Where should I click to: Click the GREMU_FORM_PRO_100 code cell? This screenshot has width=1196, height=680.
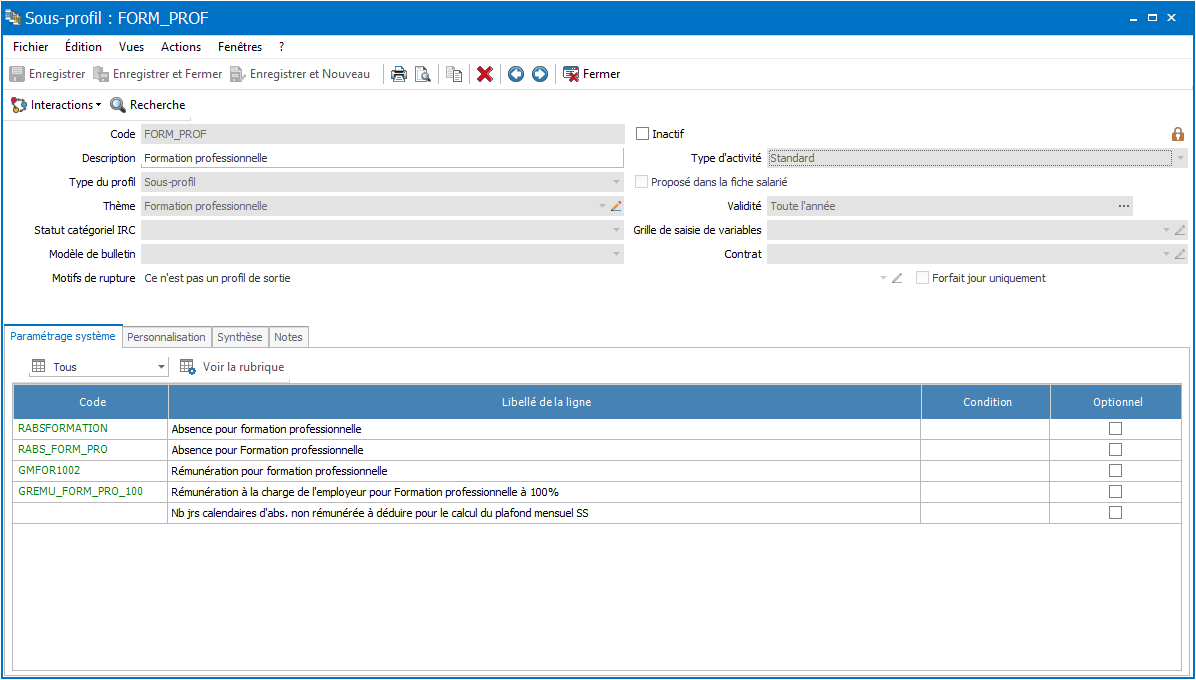91,492
